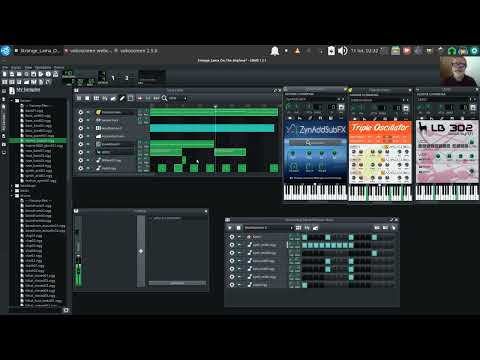Screen dimensions: 480x360
Task: Switch to vokoscreen 2.5.8 taskbar window
Action: pos(136,51)
